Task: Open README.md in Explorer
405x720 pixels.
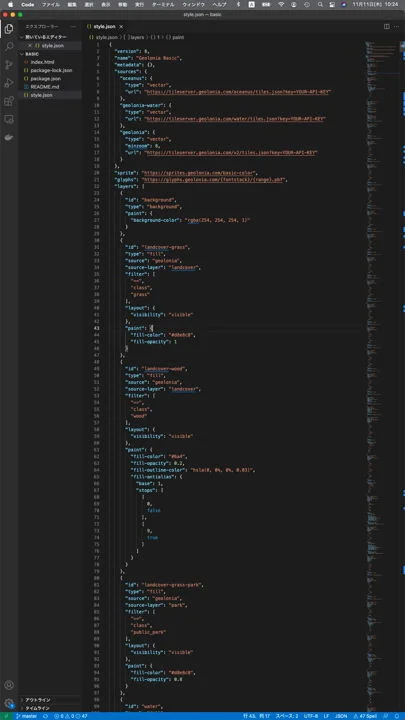Action: (50, 87)
